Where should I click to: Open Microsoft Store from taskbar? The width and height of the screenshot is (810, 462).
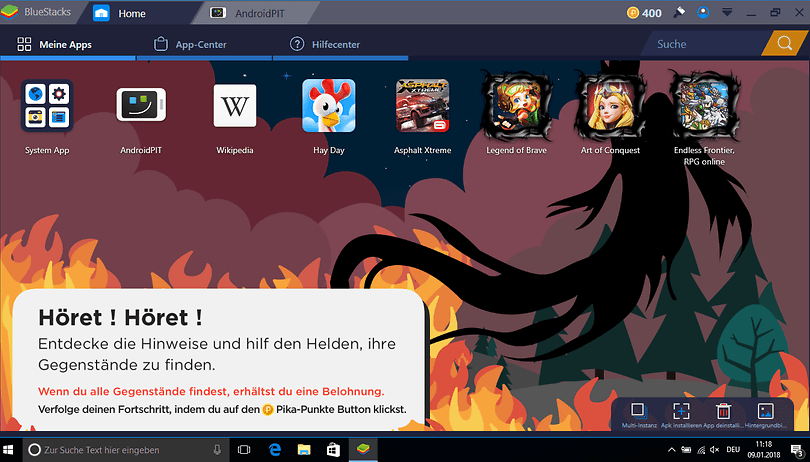tap(334, 450)
